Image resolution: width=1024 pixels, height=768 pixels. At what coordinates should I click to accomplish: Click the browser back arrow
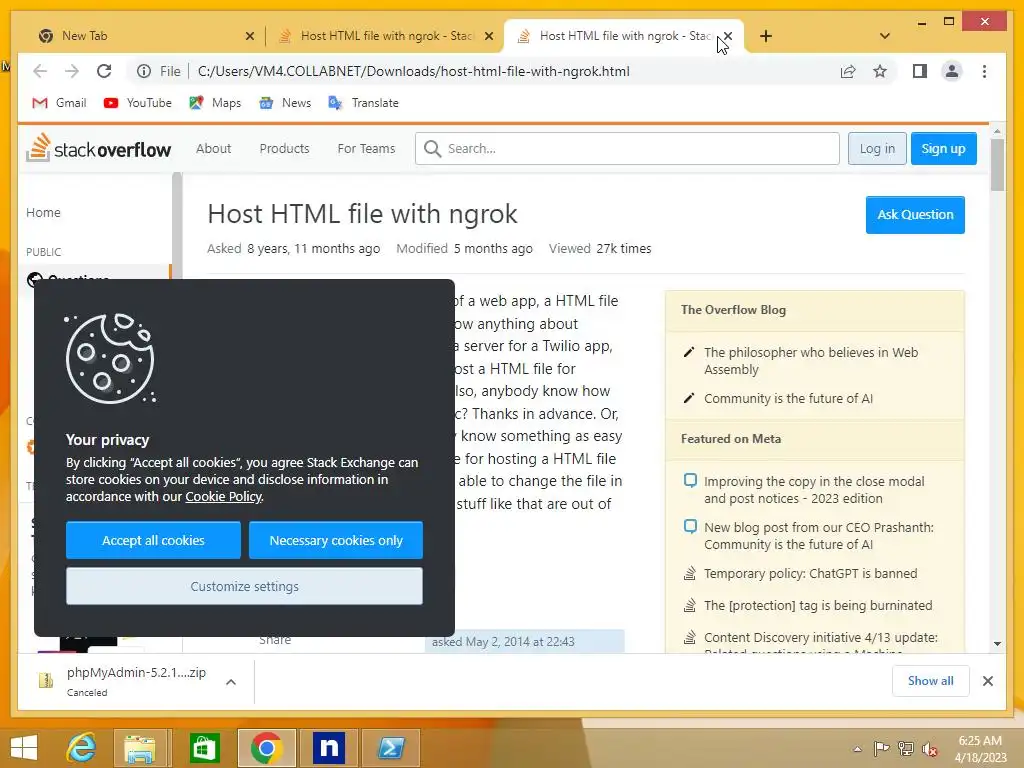coord(40,71)
